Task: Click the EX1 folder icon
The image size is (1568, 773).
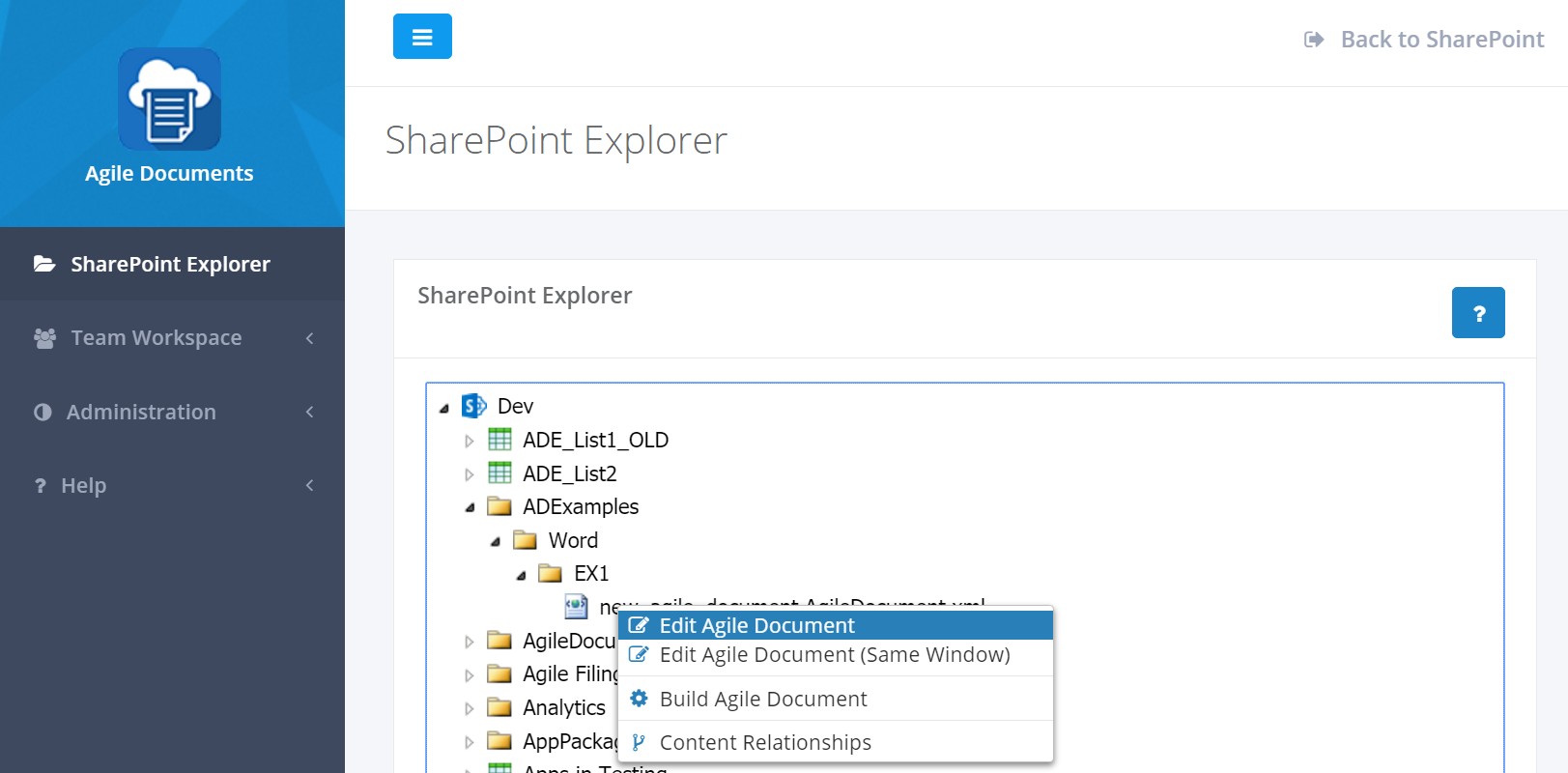Action: 550,573
